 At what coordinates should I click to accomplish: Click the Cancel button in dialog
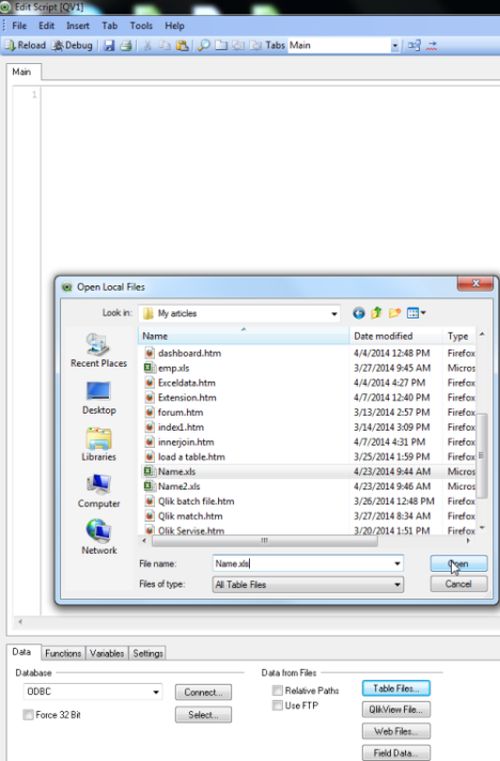[458, 584]
